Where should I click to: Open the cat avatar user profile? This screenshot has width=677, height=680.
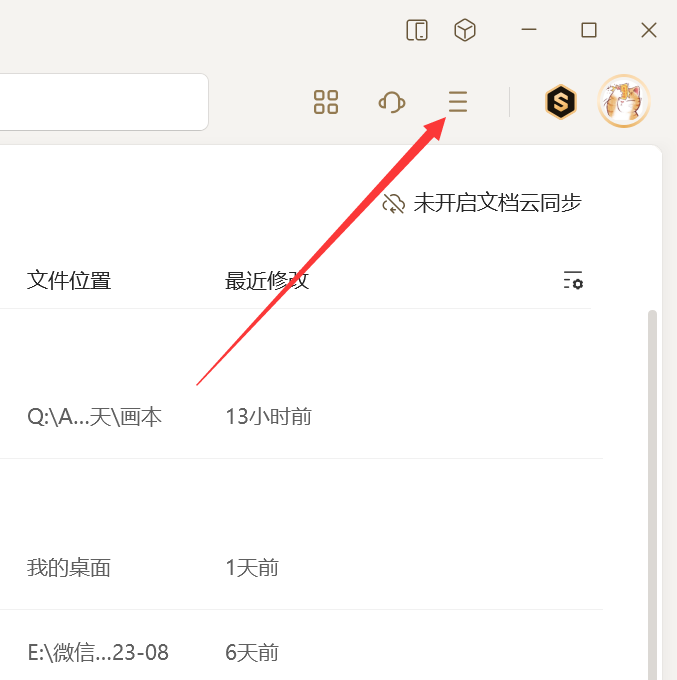click(x=624, y=101)
